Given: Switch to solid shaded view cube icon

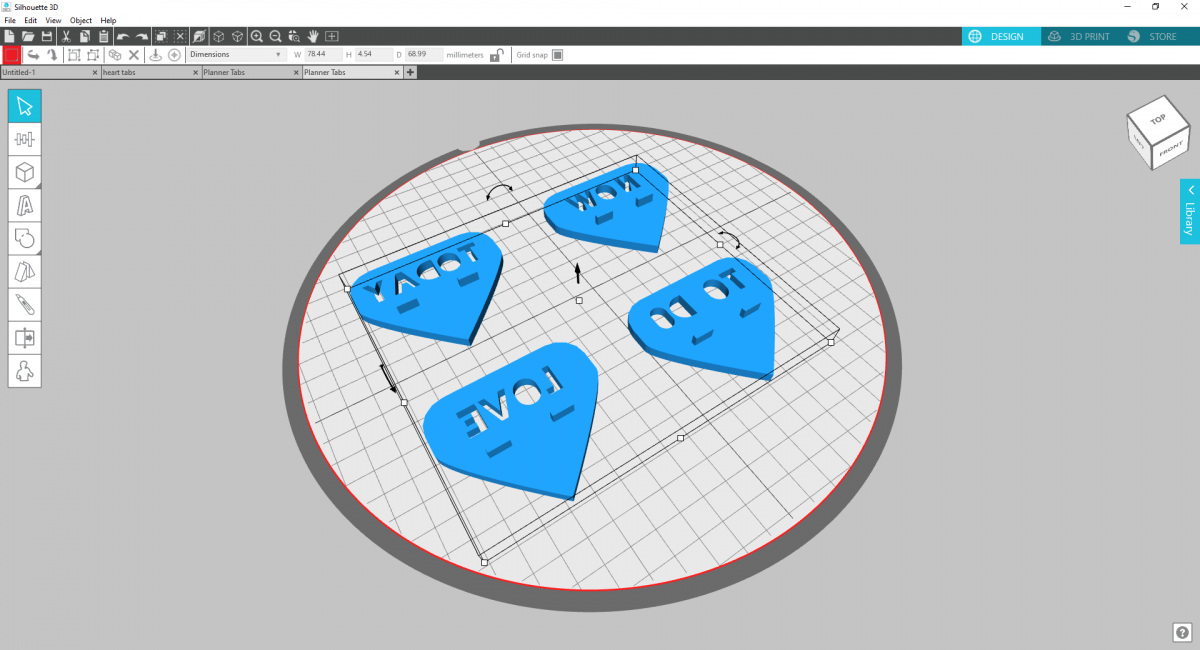Looking at the screenshot, I should (199, 36).
